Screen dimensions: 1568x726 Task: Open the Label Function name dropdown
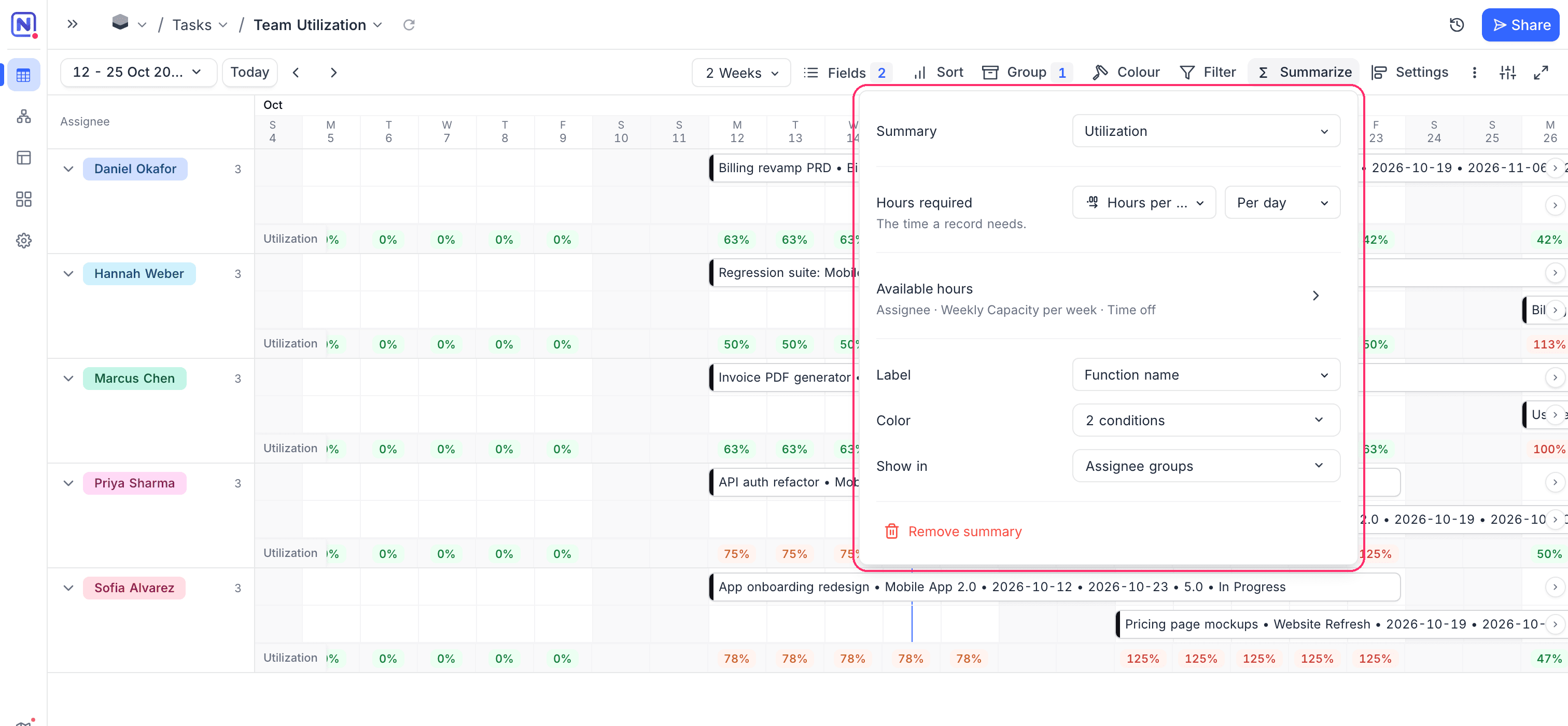click(x=1206, y=375)
